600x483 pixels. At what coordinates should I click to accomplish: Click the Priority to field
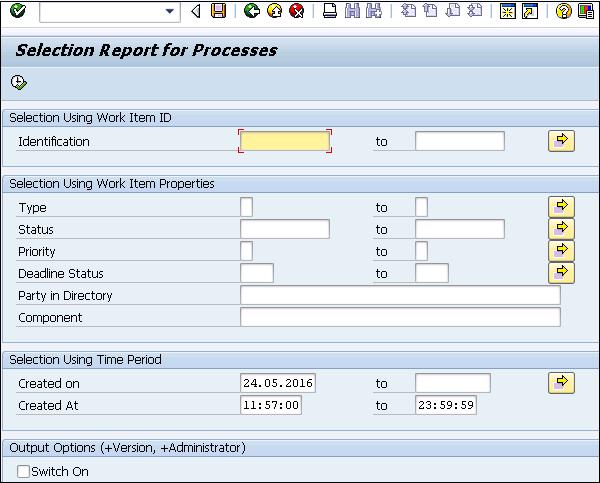point(421,251)
